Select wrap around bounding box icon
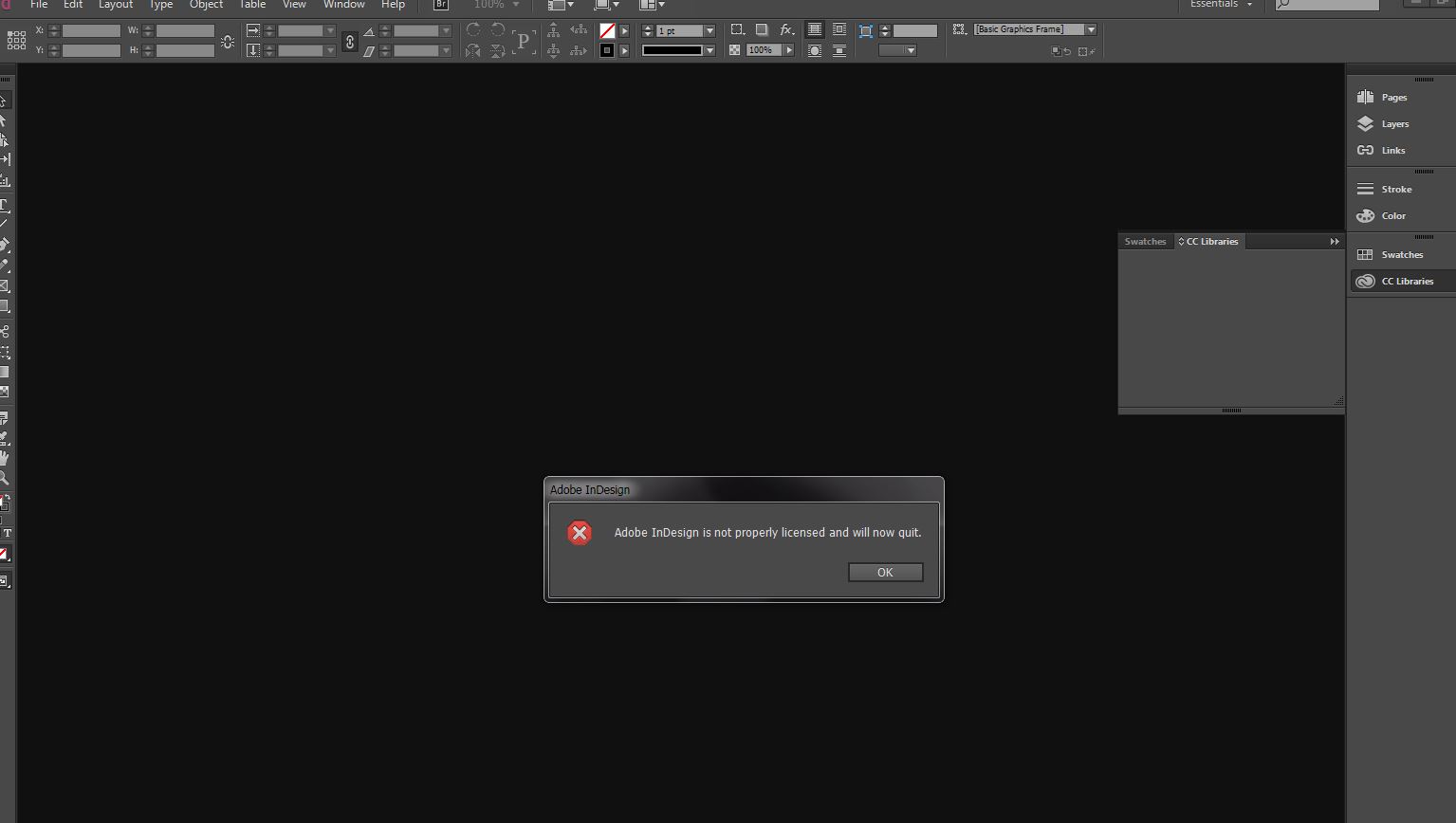 pyautogui.click(x=839, y=30)
